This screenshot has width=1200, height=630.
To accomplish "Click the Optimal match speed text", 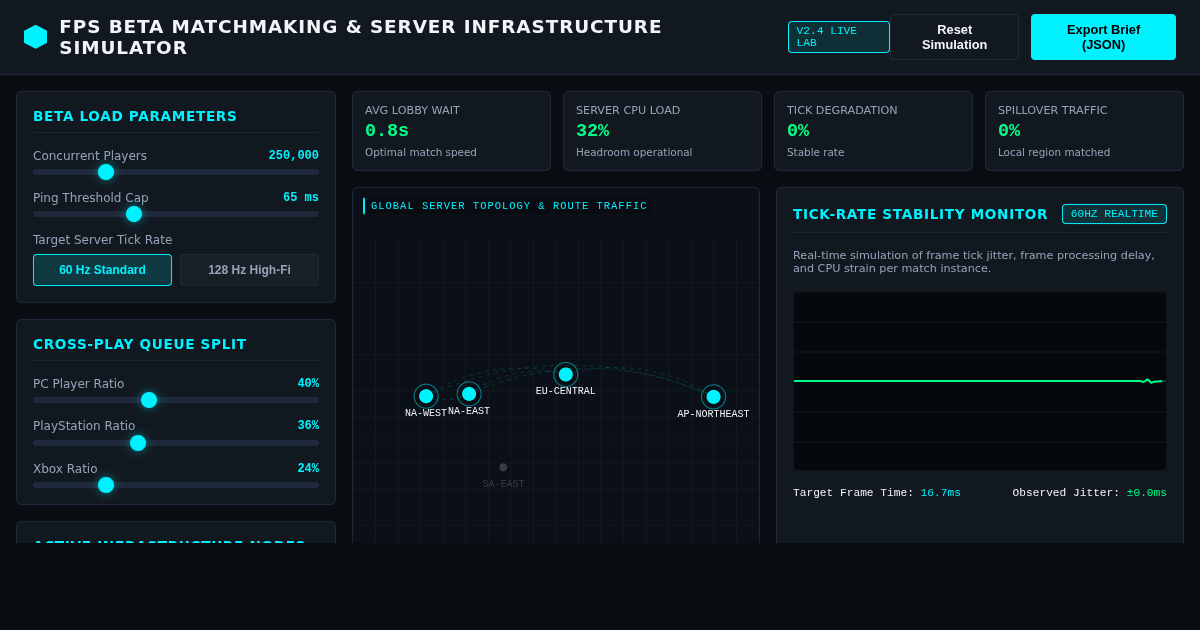I will coord(421,153).
